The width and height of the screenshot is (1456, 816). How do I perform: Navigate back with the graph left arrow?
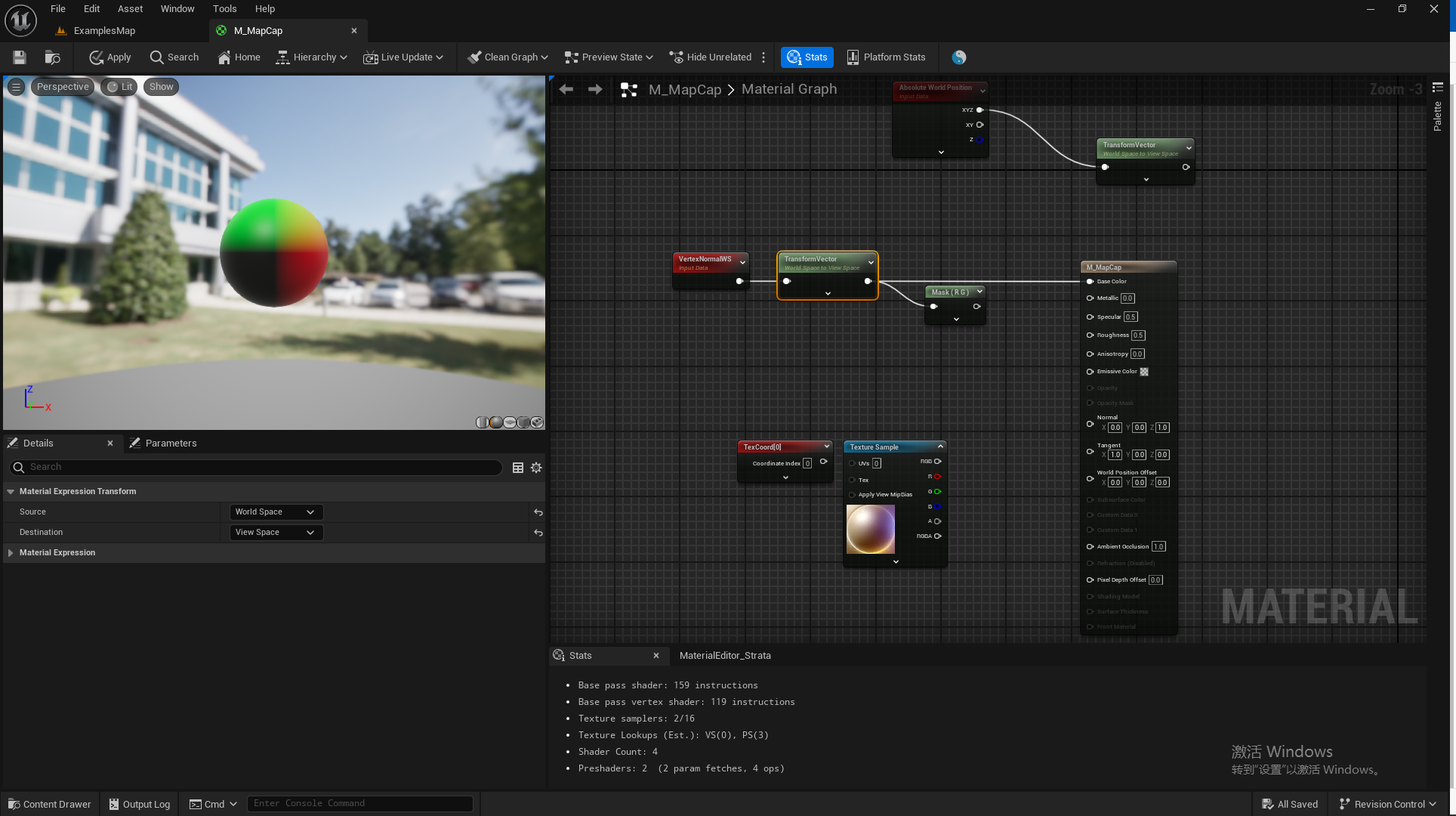(566, 89)
